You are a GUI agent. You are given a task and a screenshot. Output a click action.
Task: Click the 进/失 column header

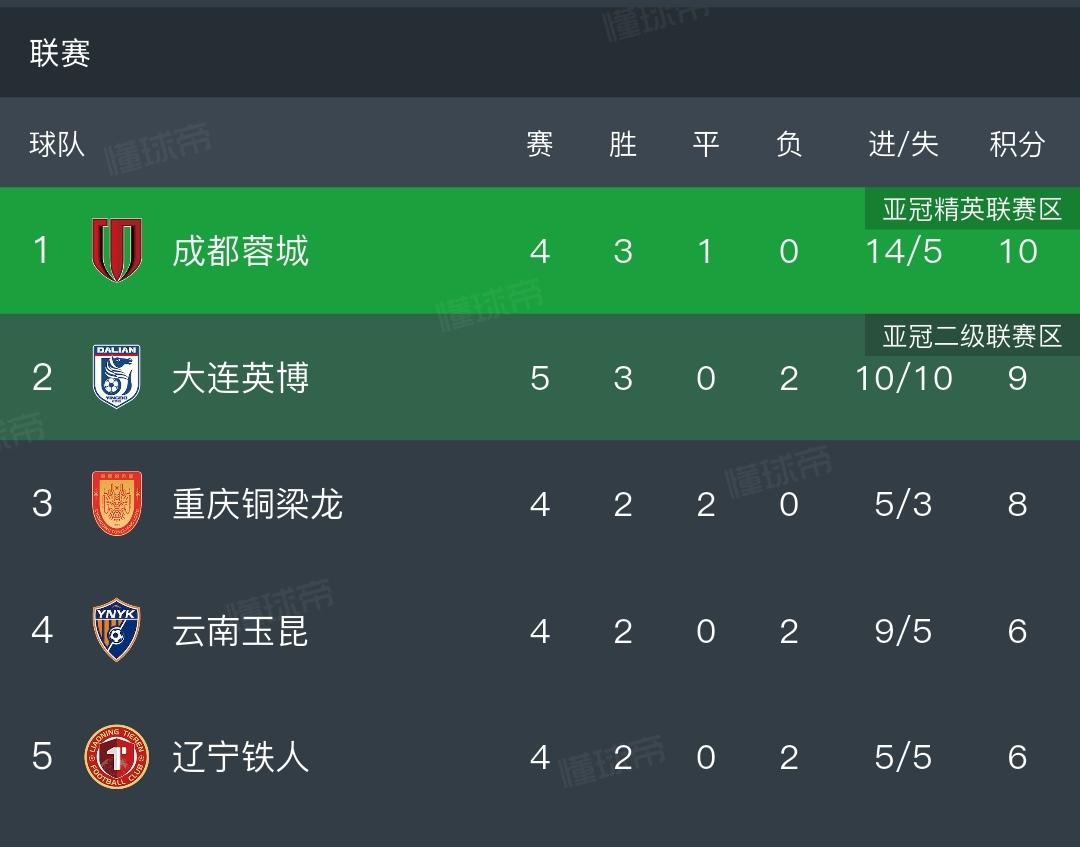[903, 145]
